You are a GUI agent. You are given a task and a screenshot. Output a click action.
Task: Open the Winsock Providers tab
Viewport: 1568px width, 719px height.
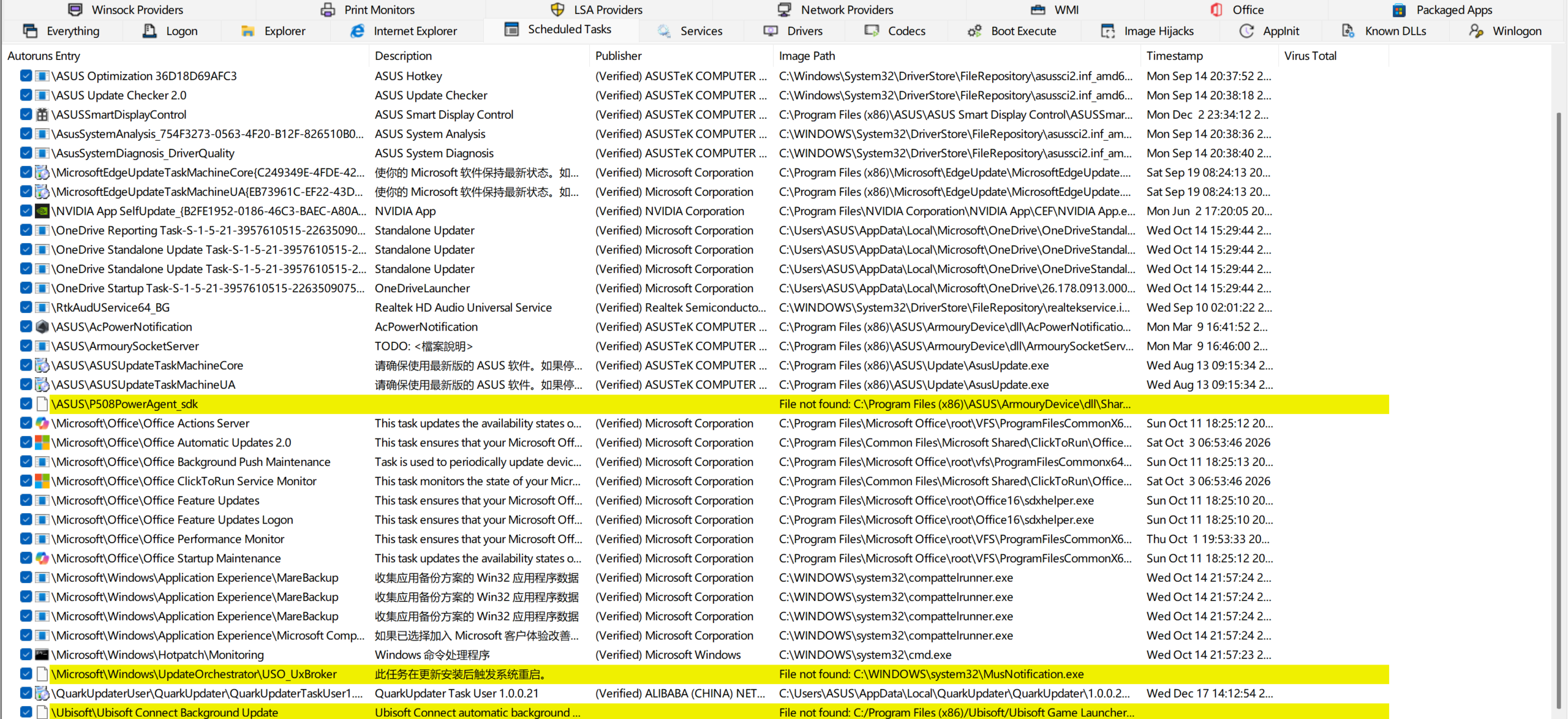(126, 10)
